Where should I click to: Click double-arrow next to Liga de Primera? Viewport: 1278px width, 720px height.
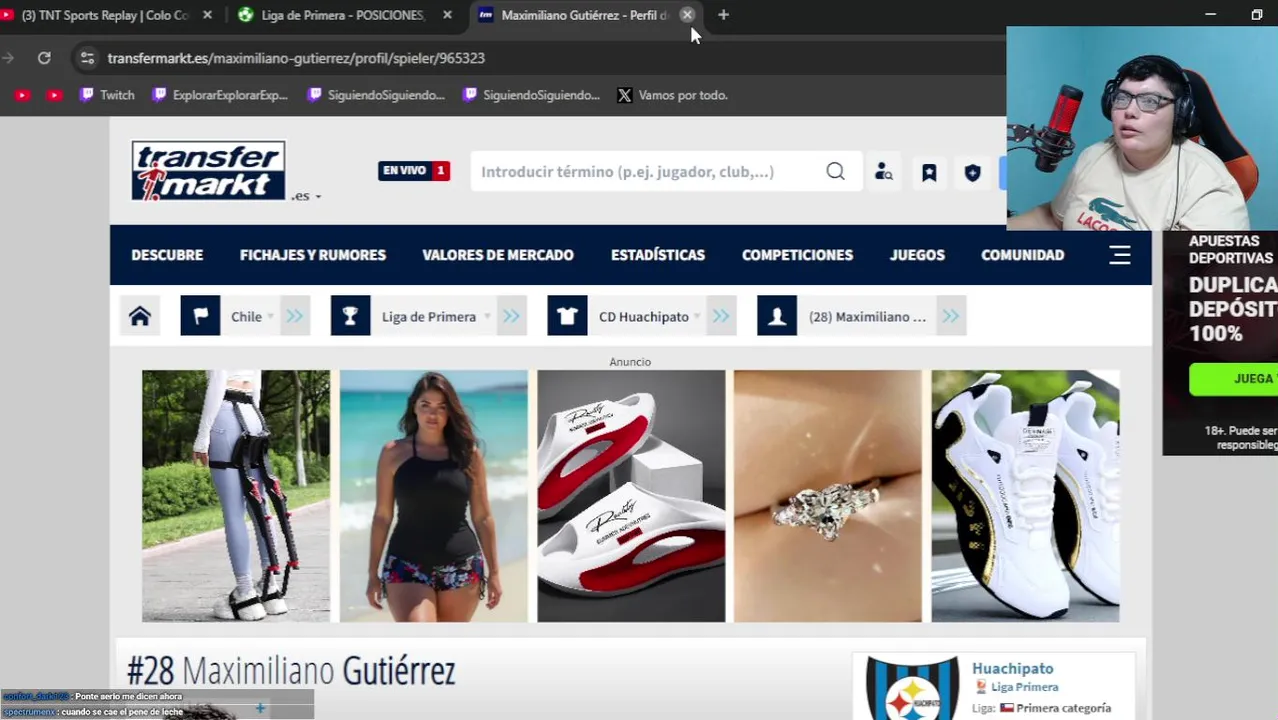click(511, 316)
